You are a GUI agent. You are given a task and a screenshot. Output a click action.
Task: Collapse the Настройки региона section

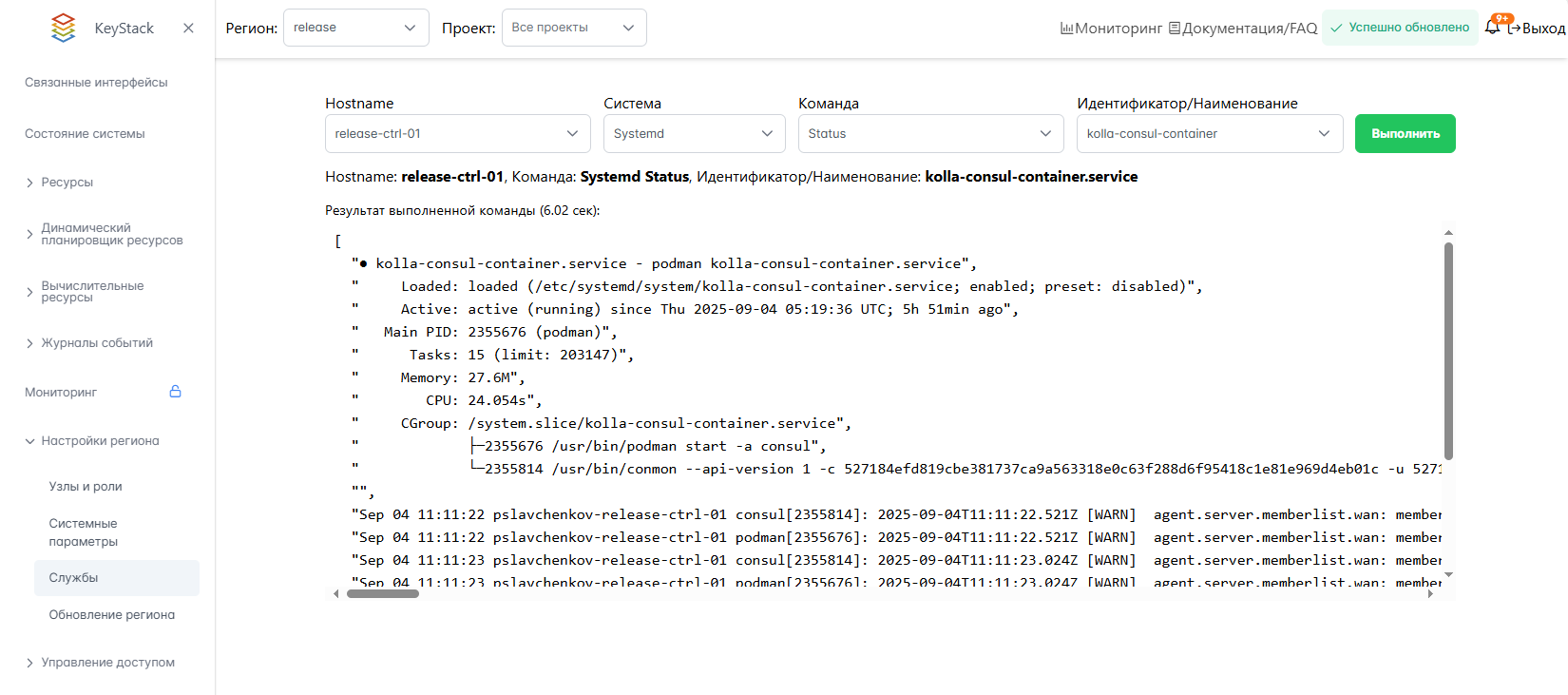[100, 441]
